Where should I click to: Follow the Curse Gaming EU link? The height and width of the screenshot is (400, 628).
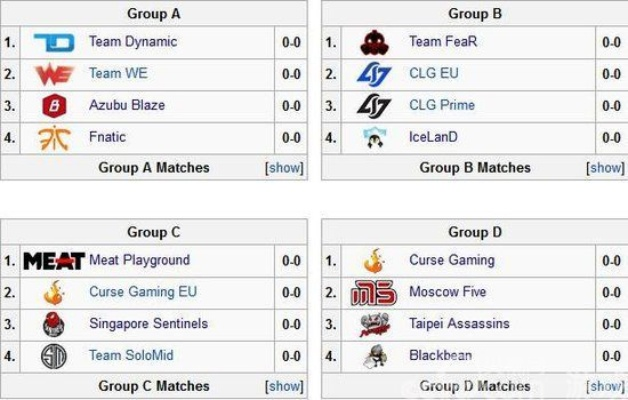[x=143, y=292]
